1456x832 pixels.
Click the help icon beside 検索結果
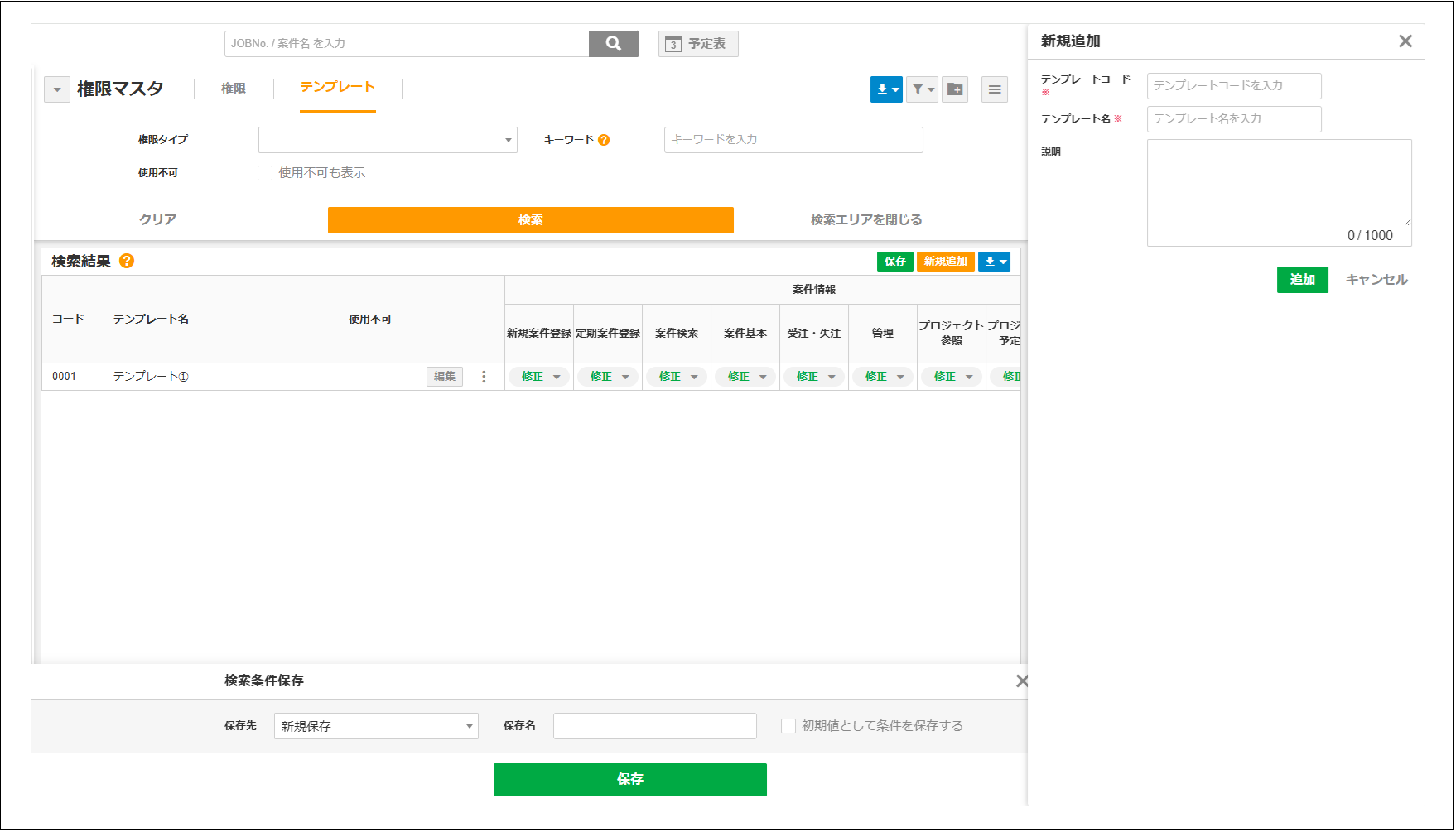tap(127, 261)
